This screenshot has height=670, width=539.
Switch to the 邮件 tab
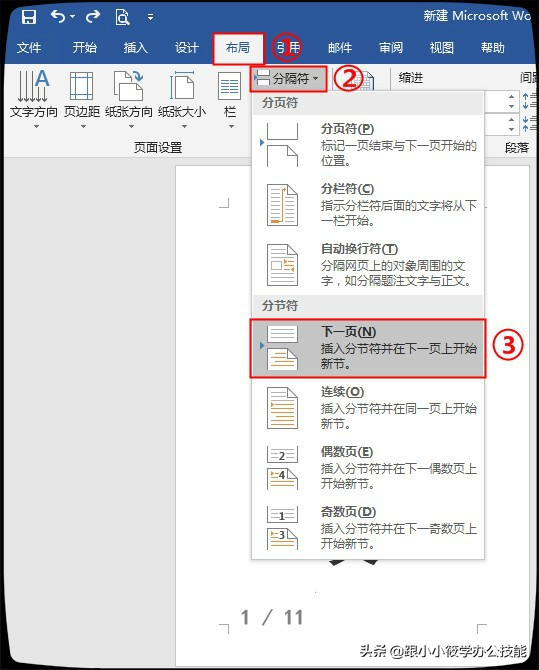[x=340, y=47]
